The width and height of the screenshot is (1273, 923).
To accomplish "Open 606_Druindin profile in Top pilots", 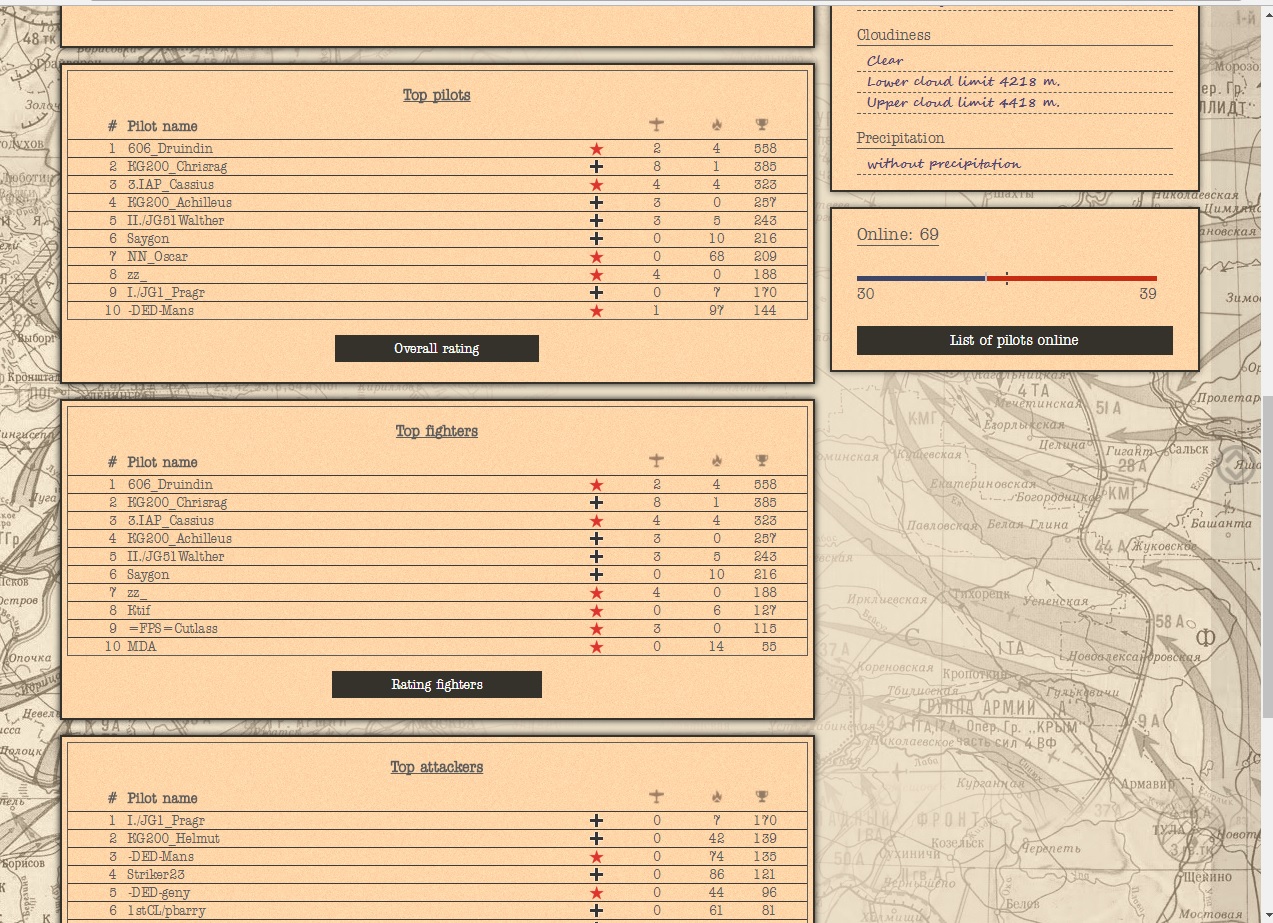I will [170, 149].
